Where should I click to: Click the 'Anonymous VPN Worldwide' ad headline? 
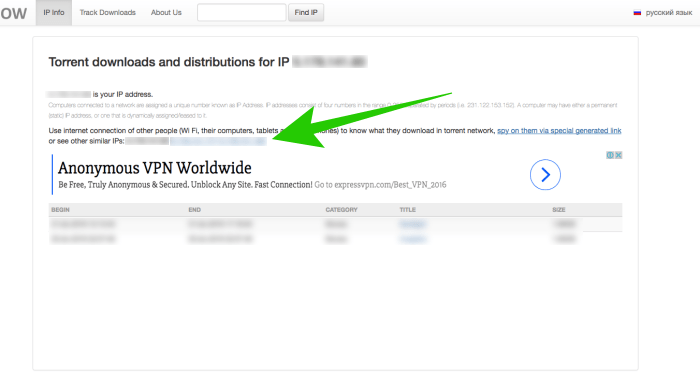pos(154,168)
